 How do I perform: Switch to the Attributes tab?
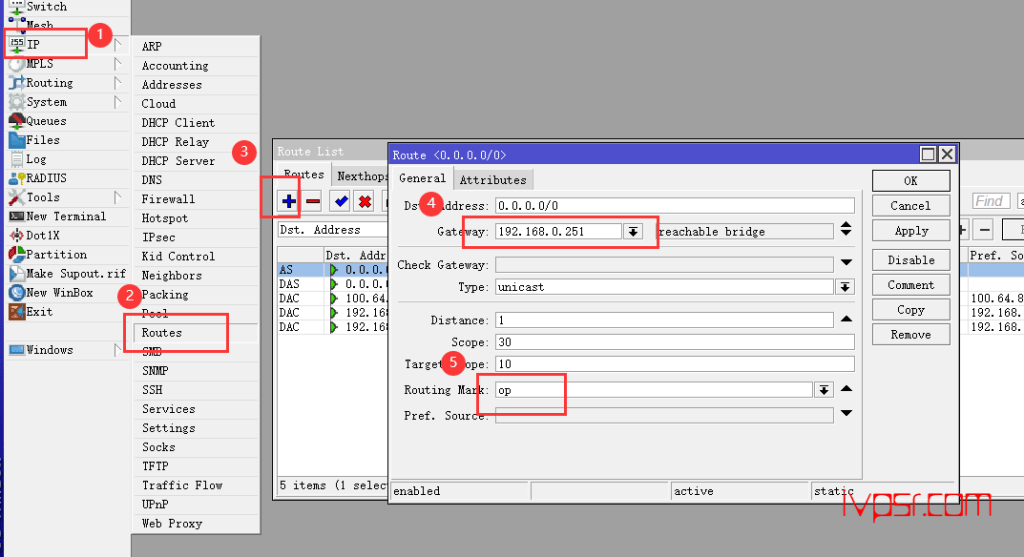click(x=492, y=180)
